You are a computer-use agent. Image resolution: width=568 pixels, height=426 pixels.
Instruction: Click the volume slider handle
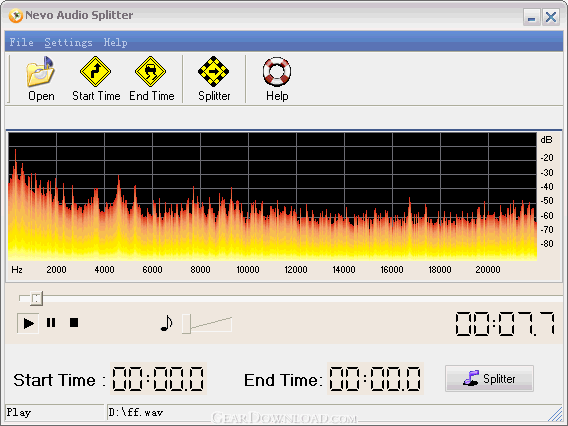[186, 323]
